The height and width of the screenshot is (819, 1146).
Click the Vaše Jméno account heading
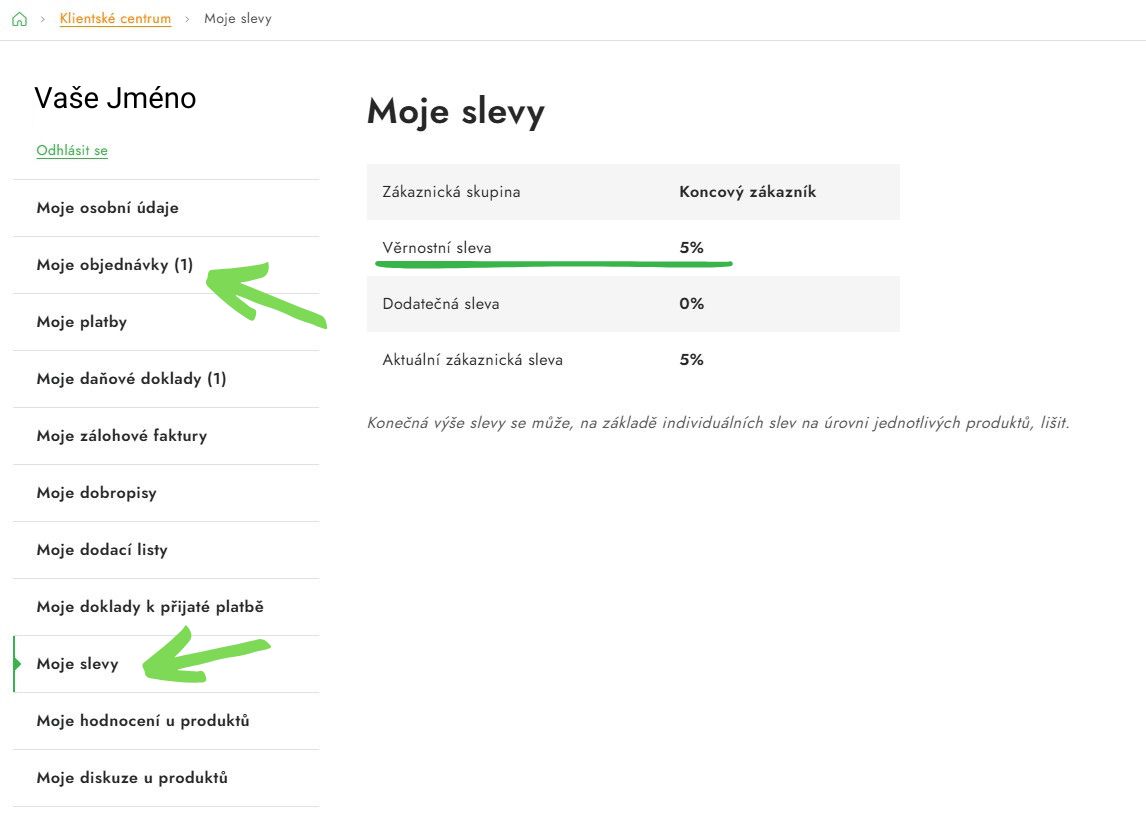(x=115, y=98)
